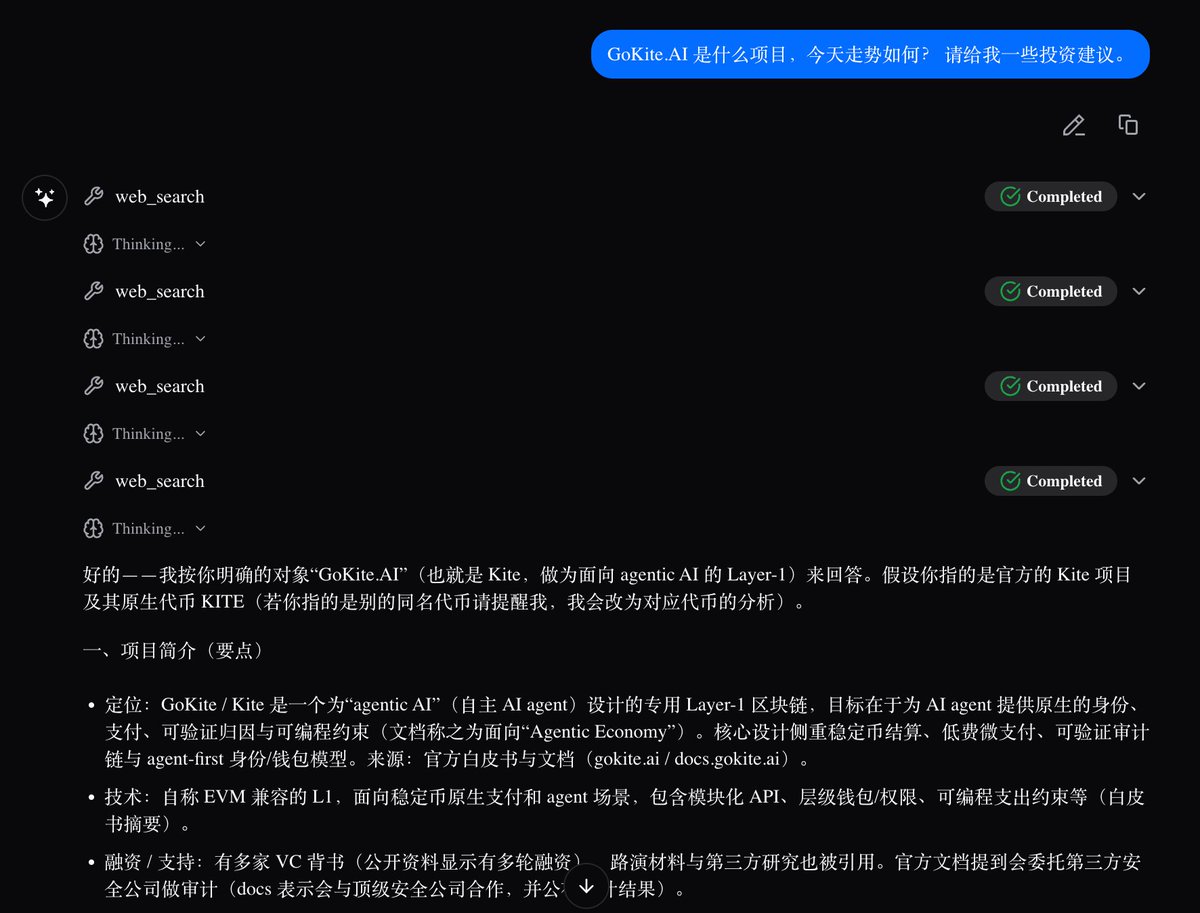Click the brain icon of fourth Thinking row
Image resolution: width=1200 pixels, height=913 pixels.
coord(93,528)
